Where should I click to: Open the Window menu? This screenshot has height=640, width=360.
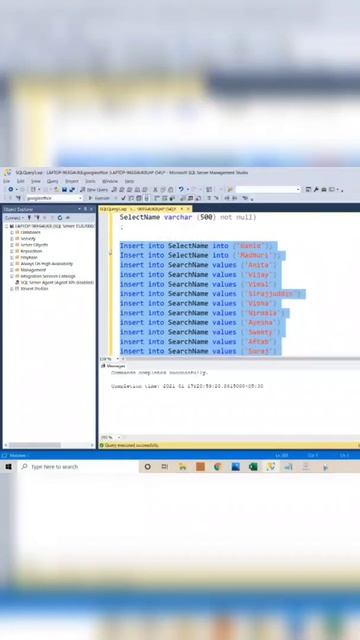coord(110,181)
